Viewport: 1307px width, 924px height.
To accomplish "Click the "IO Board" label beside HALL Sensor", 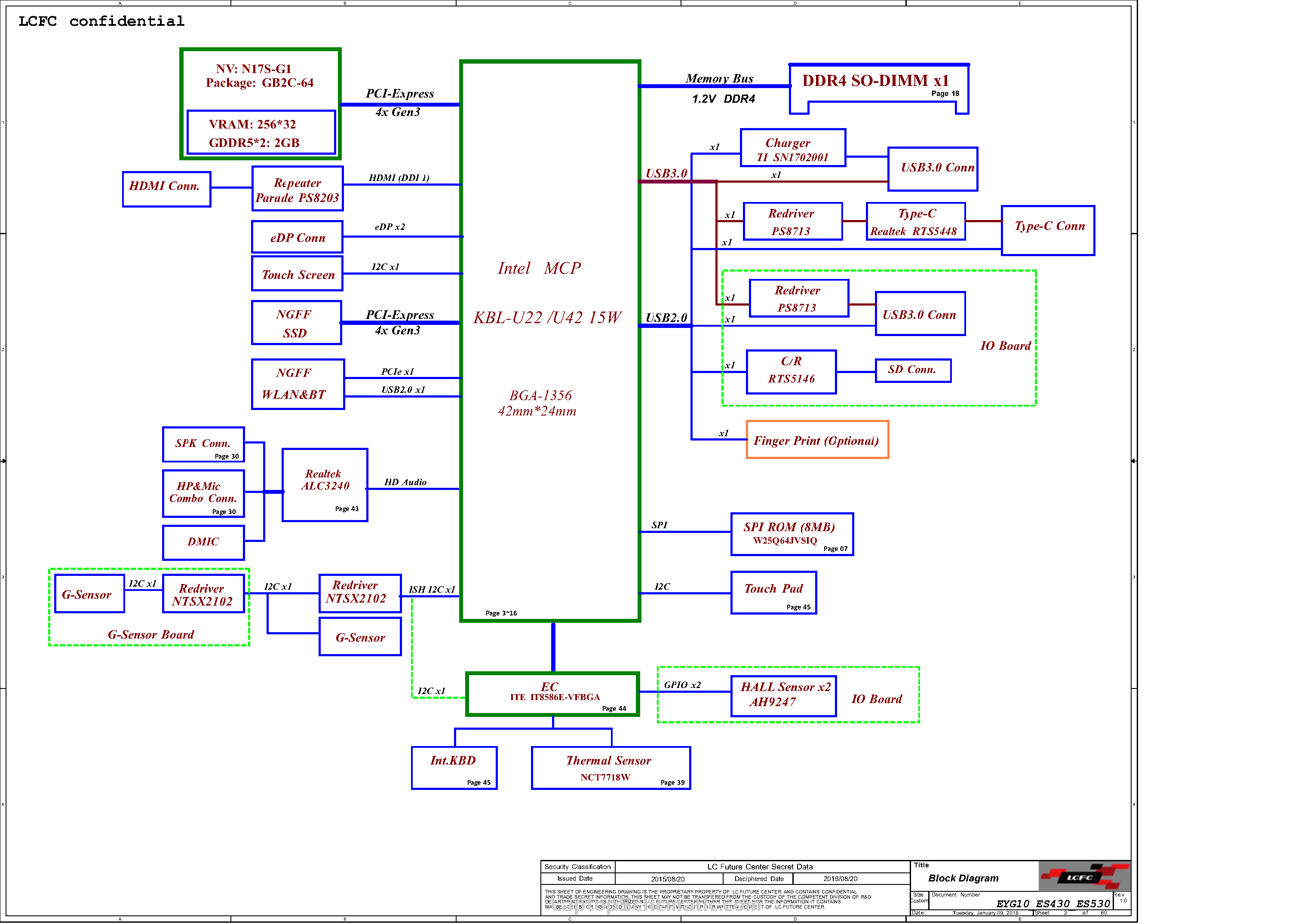I will [x=877, y=699].
